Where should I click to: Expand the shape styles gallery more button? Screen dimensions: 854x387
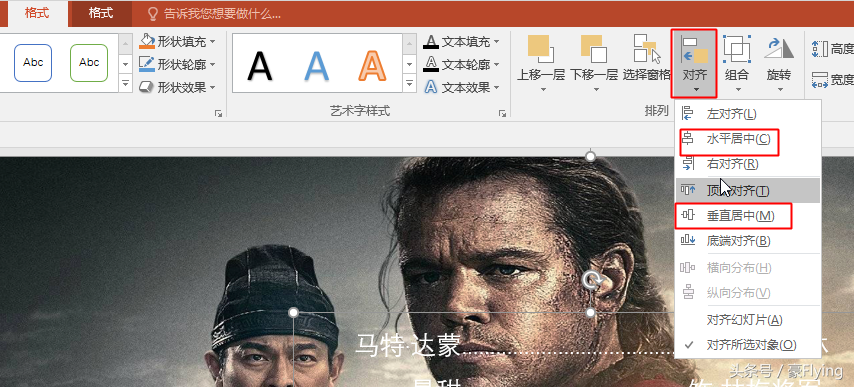click(x=126, y=83)
